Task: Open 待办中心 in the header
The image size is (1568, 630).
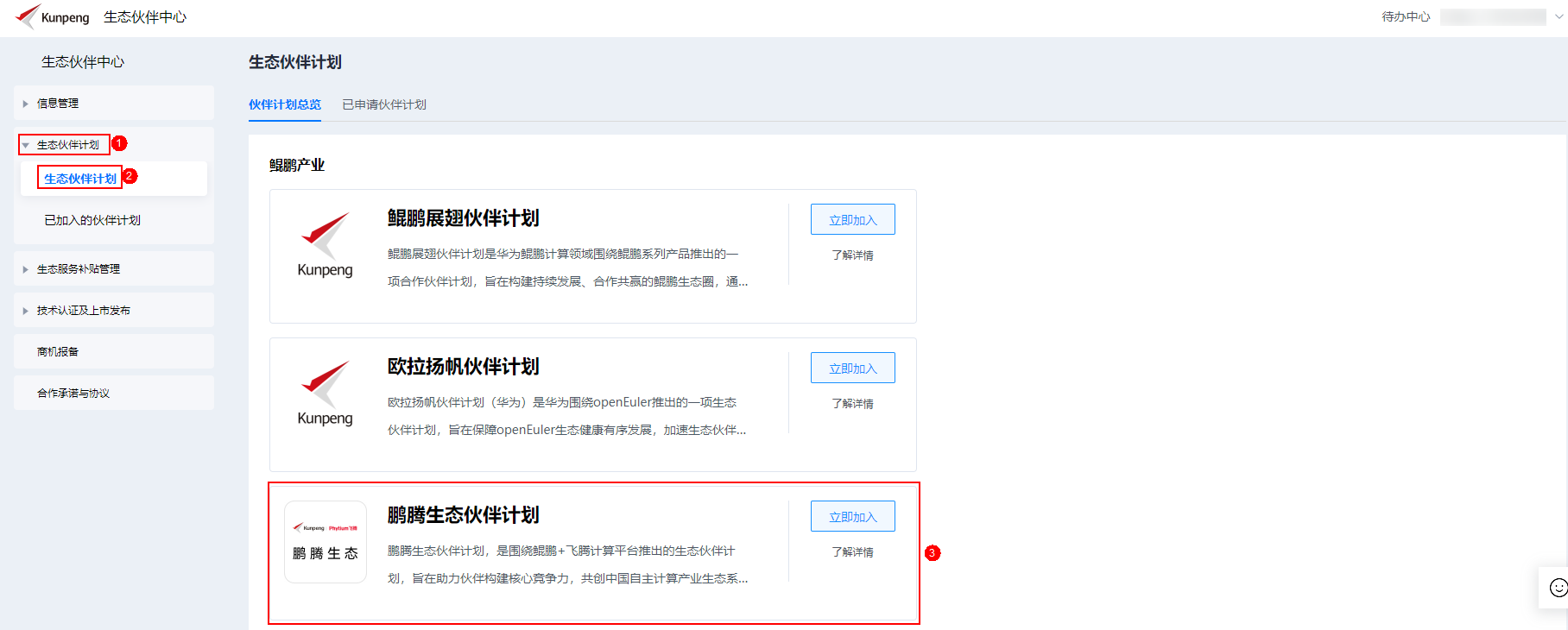Action: point(1406,16)
